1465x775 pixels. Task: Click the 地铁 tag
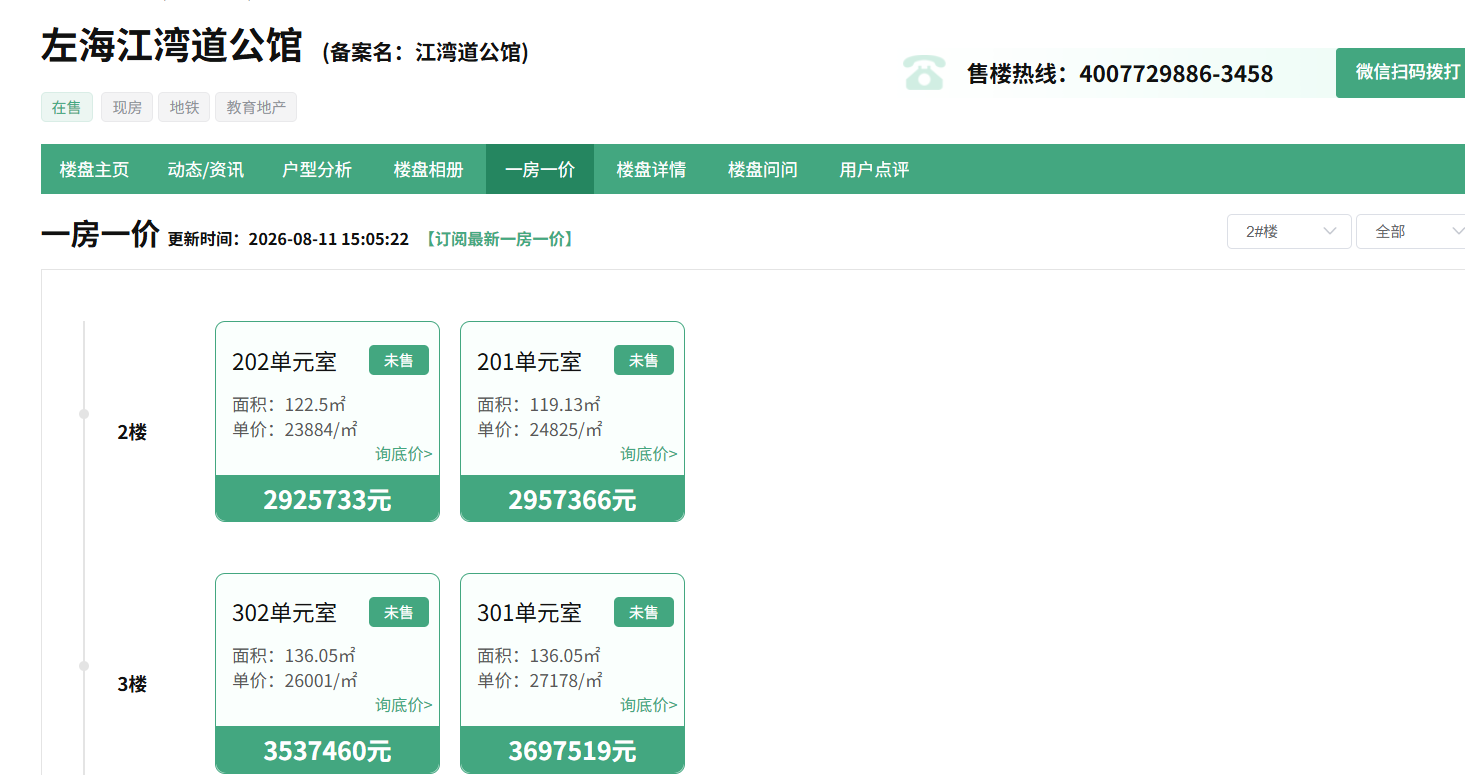[184, 107]
